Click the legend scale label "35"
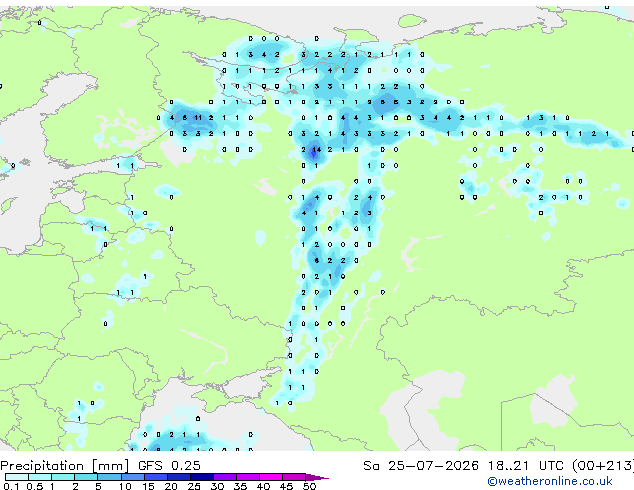 tap(240, 486)
